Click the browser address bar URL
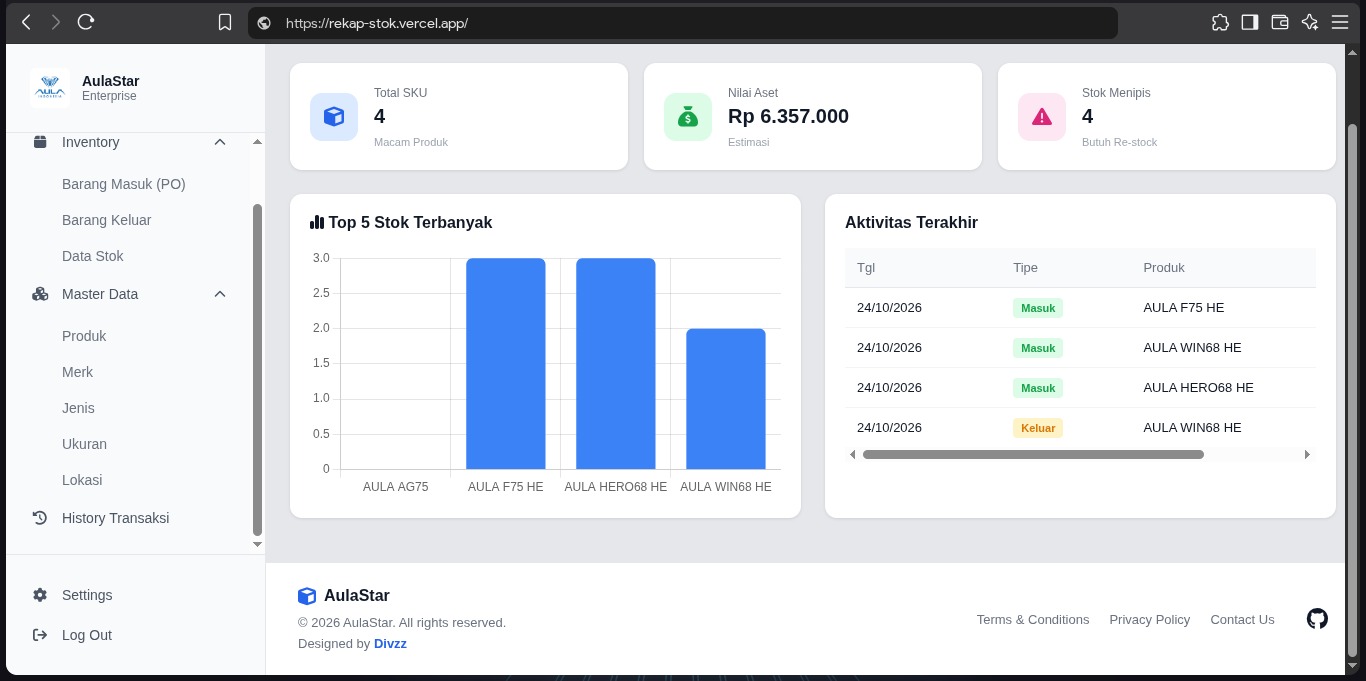The height and width of the screenshot is (681, 1366). pyautogui.click(x=377, y=23)
